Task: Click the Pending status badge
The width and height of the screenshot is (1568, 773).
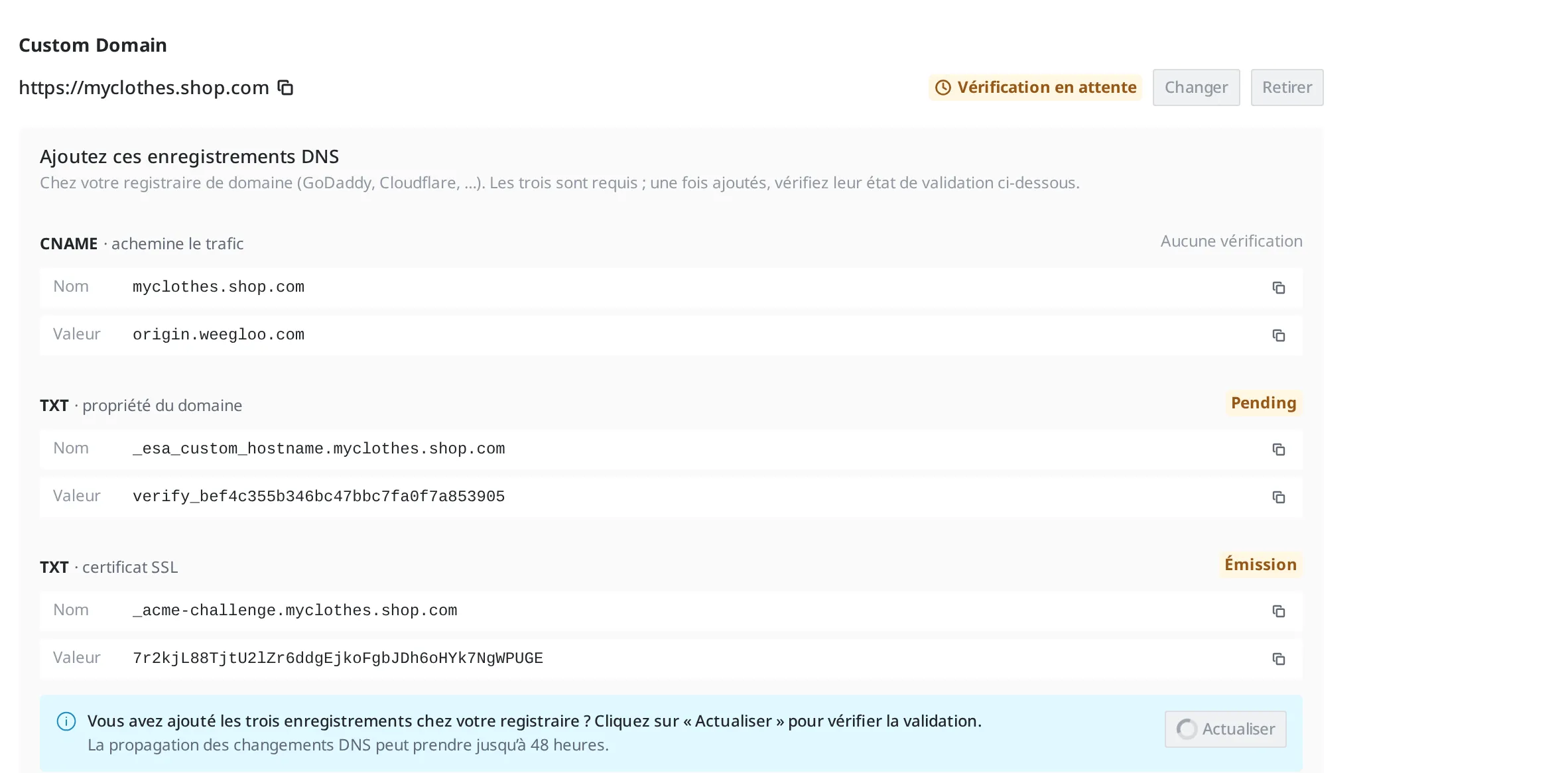Action: (1263, 403)
